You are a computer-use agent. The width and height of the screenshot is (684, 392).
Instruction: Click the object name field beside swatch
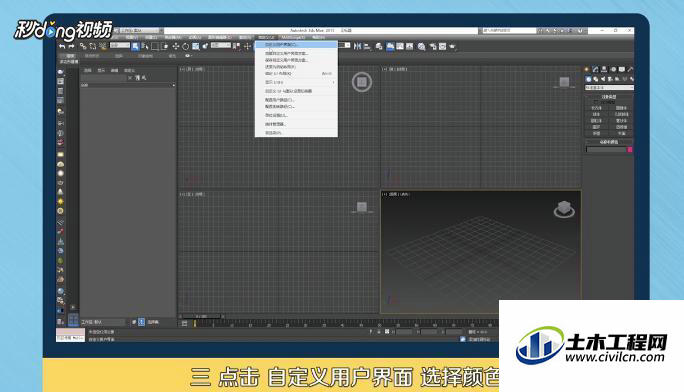606,150
